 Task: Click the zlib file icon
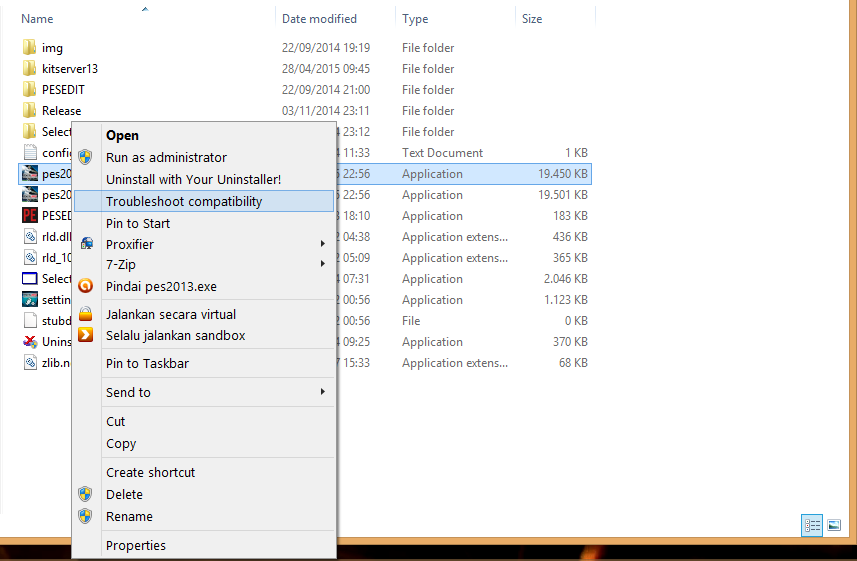[x=30, y=363]
